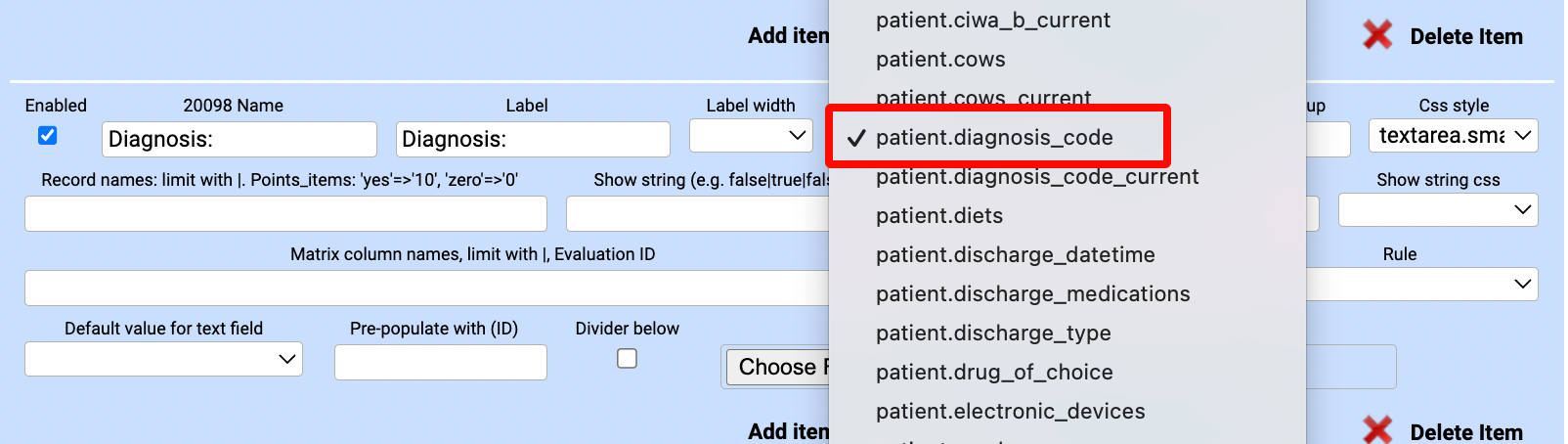This screenshot has width=1568, height=444.
Task: Expand the Show string css dropdown
Action: [x=1438, y=209]
